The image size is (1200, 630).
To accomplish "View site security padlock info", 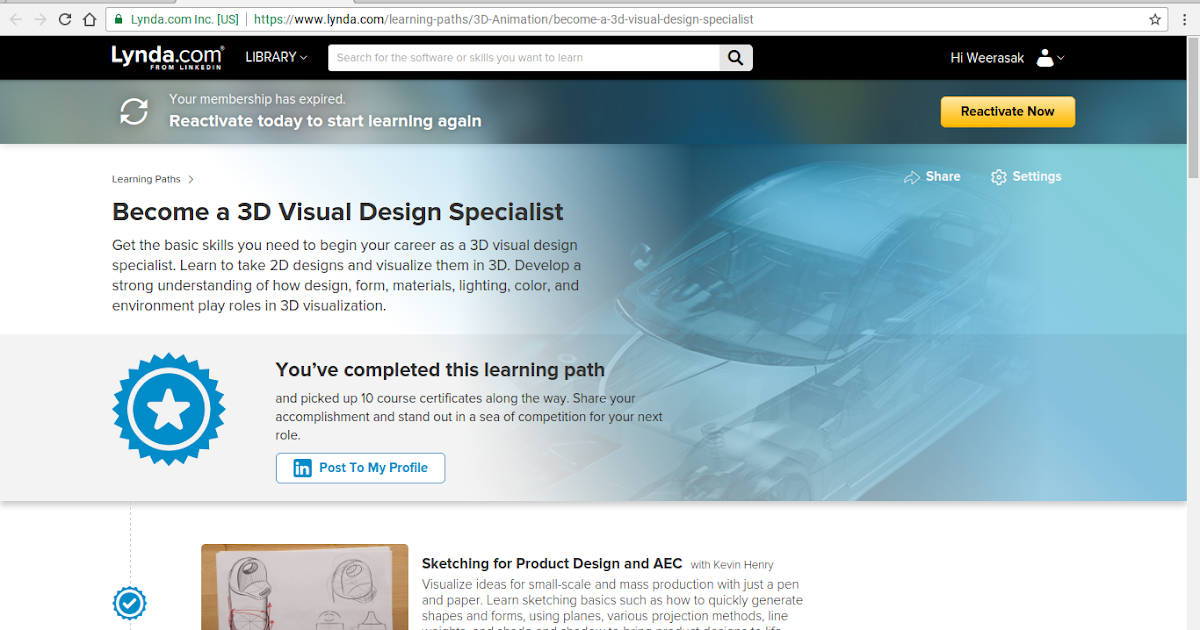I will click(119, 19).
